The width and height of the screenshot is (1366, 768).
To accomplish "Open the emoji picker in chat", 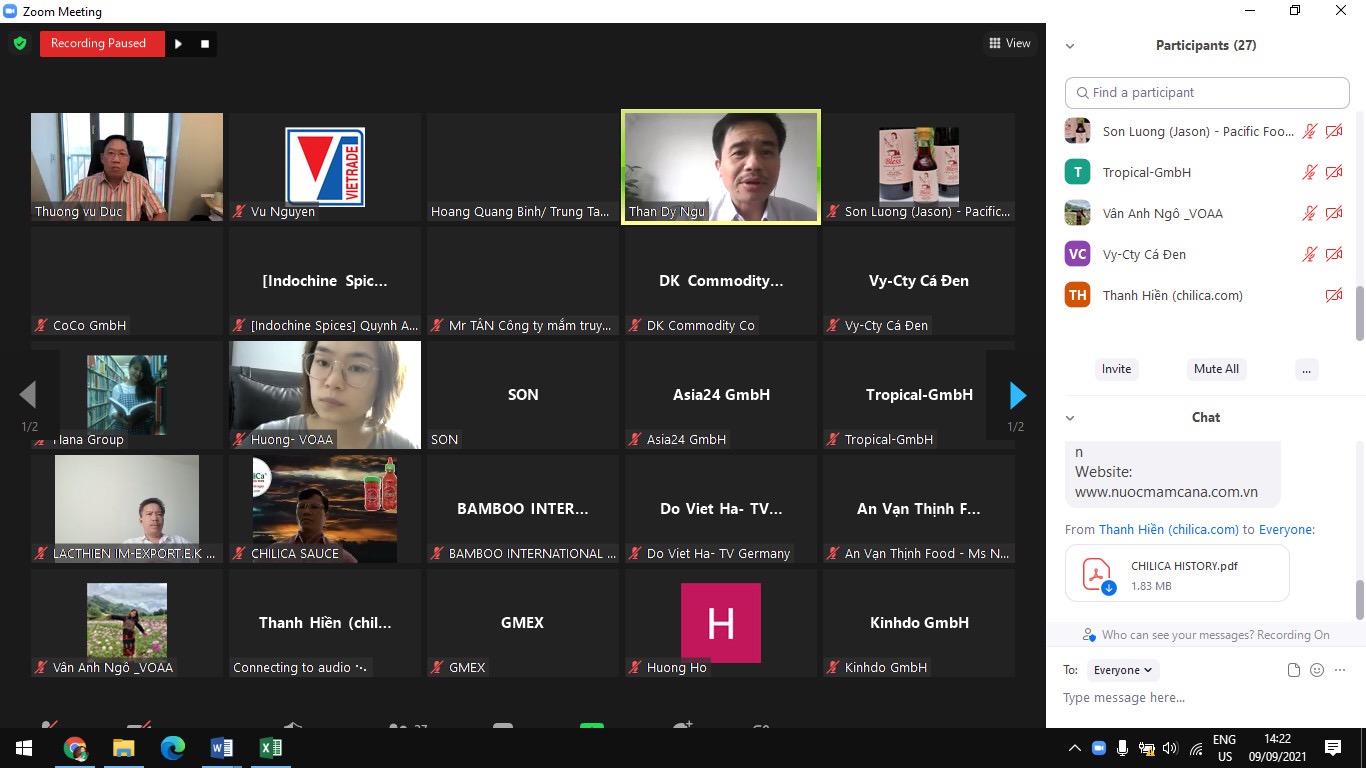I will [x=1317, y=670].
